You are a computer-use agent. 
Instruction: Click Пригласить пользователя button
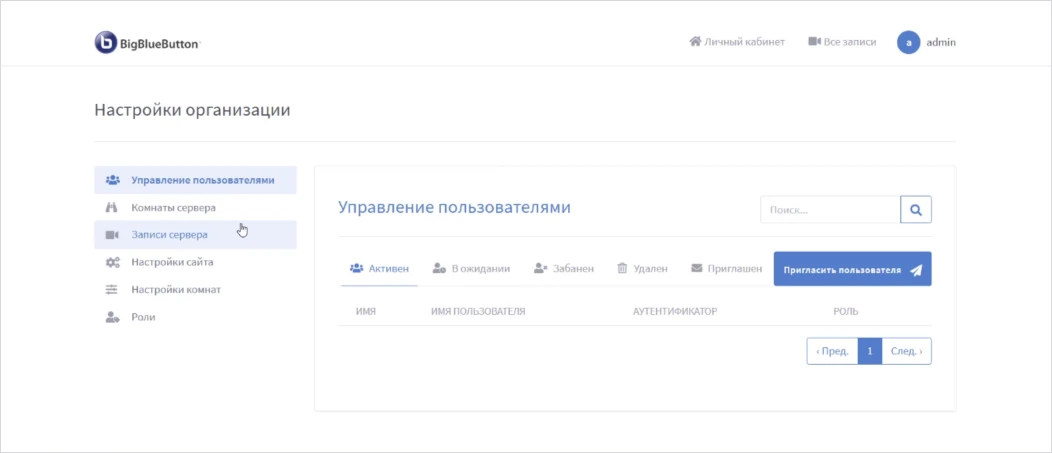[853, 269]
